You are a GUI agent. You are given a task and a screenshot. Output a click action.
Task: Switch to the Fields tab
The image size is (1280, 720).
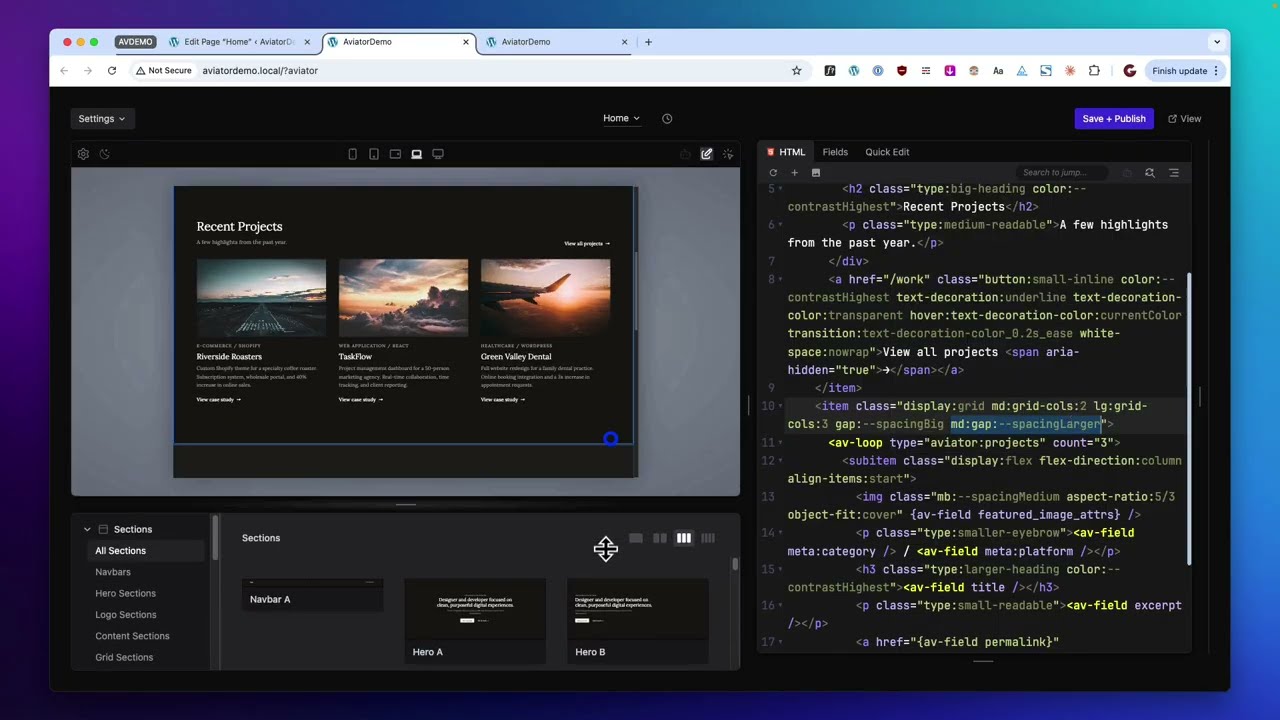tap(835, 152)
